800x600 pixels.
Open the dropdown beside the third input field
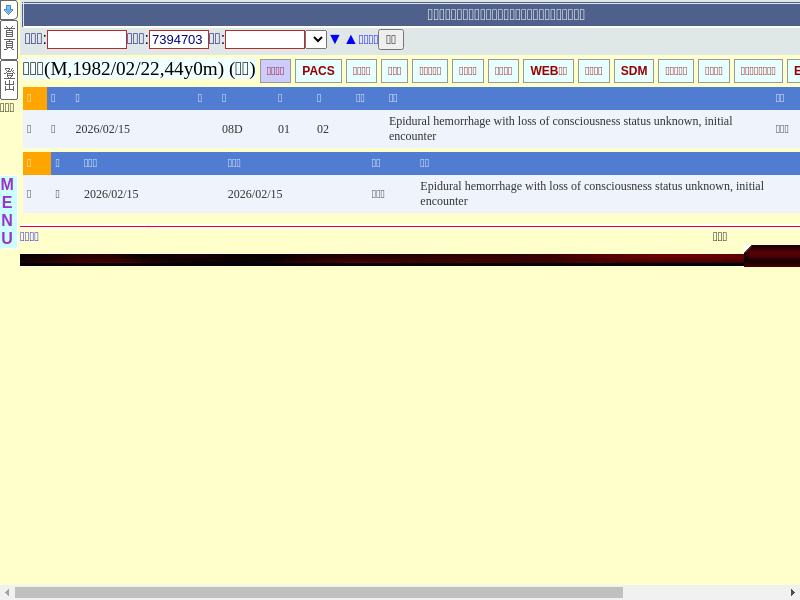[316, 39]
